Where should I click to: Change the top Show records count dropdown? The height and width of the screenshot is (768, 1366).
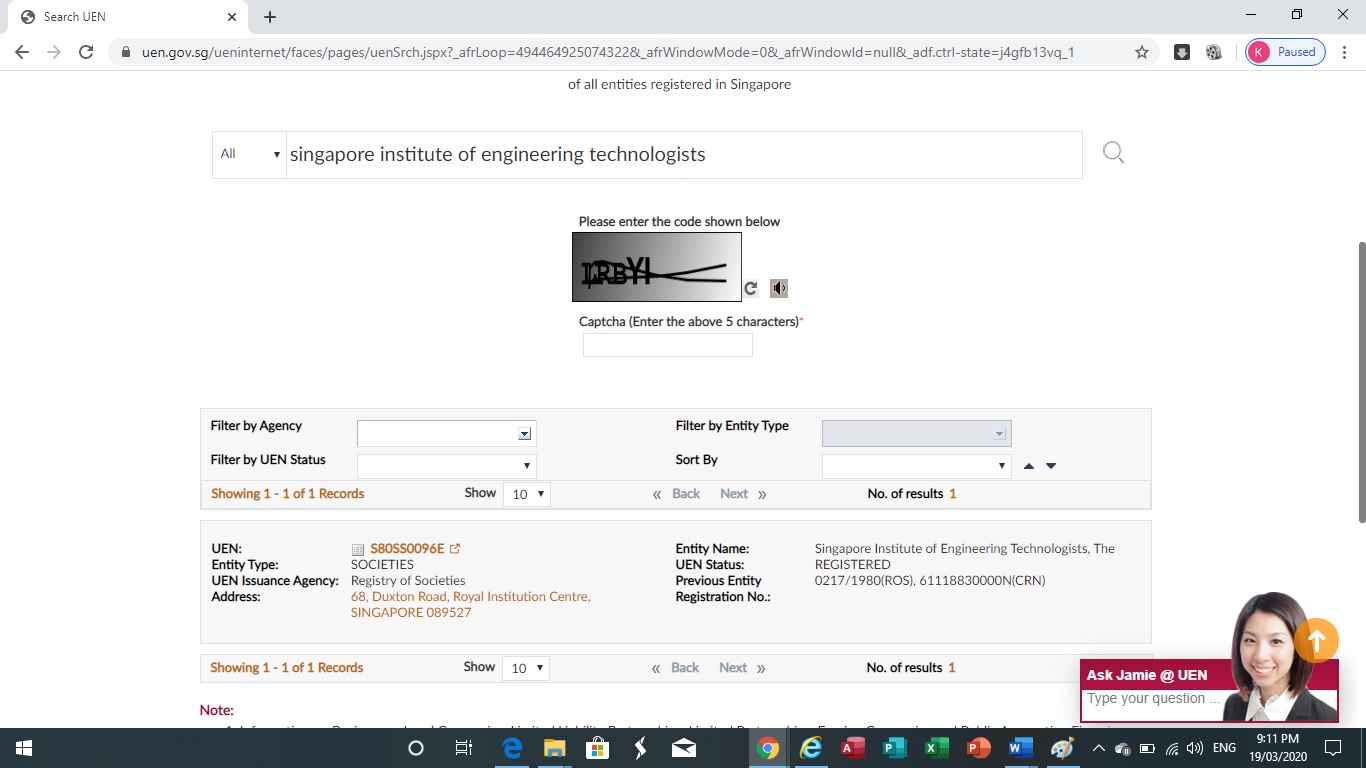click(x=526, y=494)
